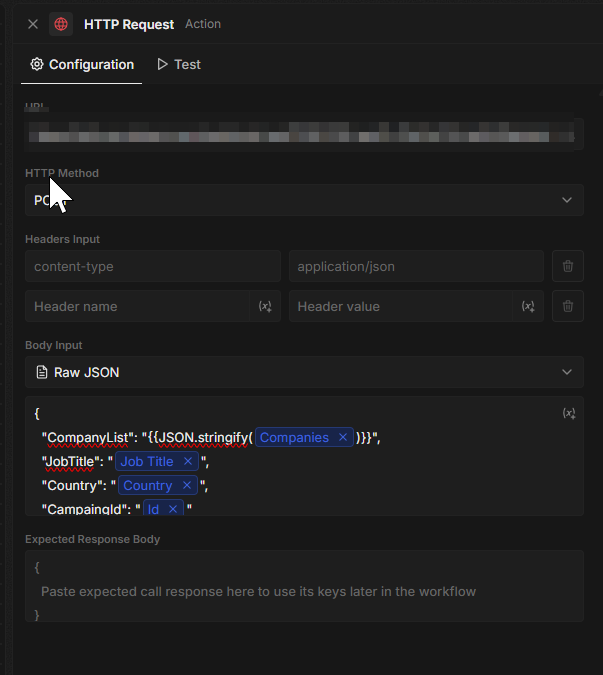Remove the Job Title variable chip
This screenshot has height=675, width=603.
[188, 461]
